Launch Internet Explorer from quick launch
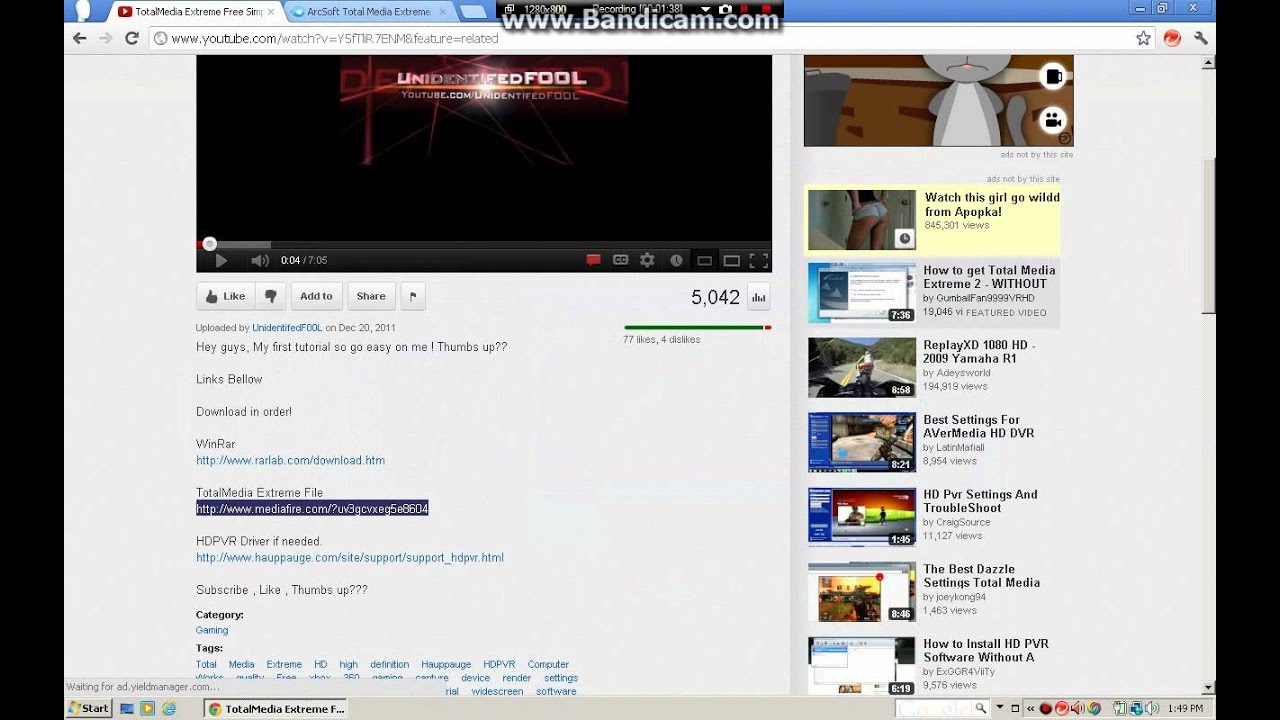Image resolution: width=1280 pixels, height=720 pixels. tap(168, 708)
